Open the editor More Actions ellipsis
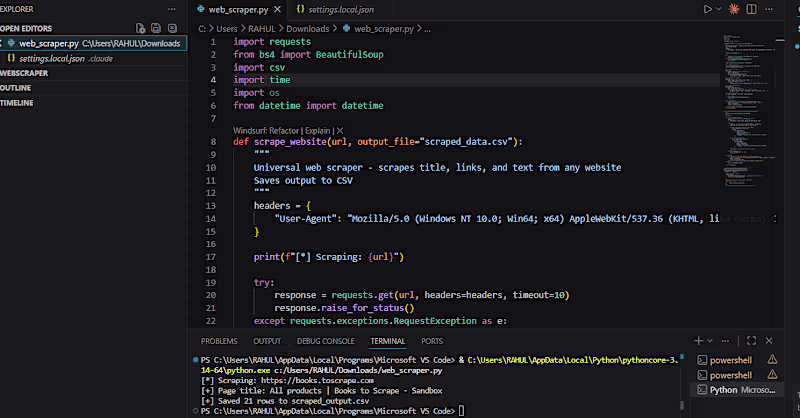 (769, 9)
